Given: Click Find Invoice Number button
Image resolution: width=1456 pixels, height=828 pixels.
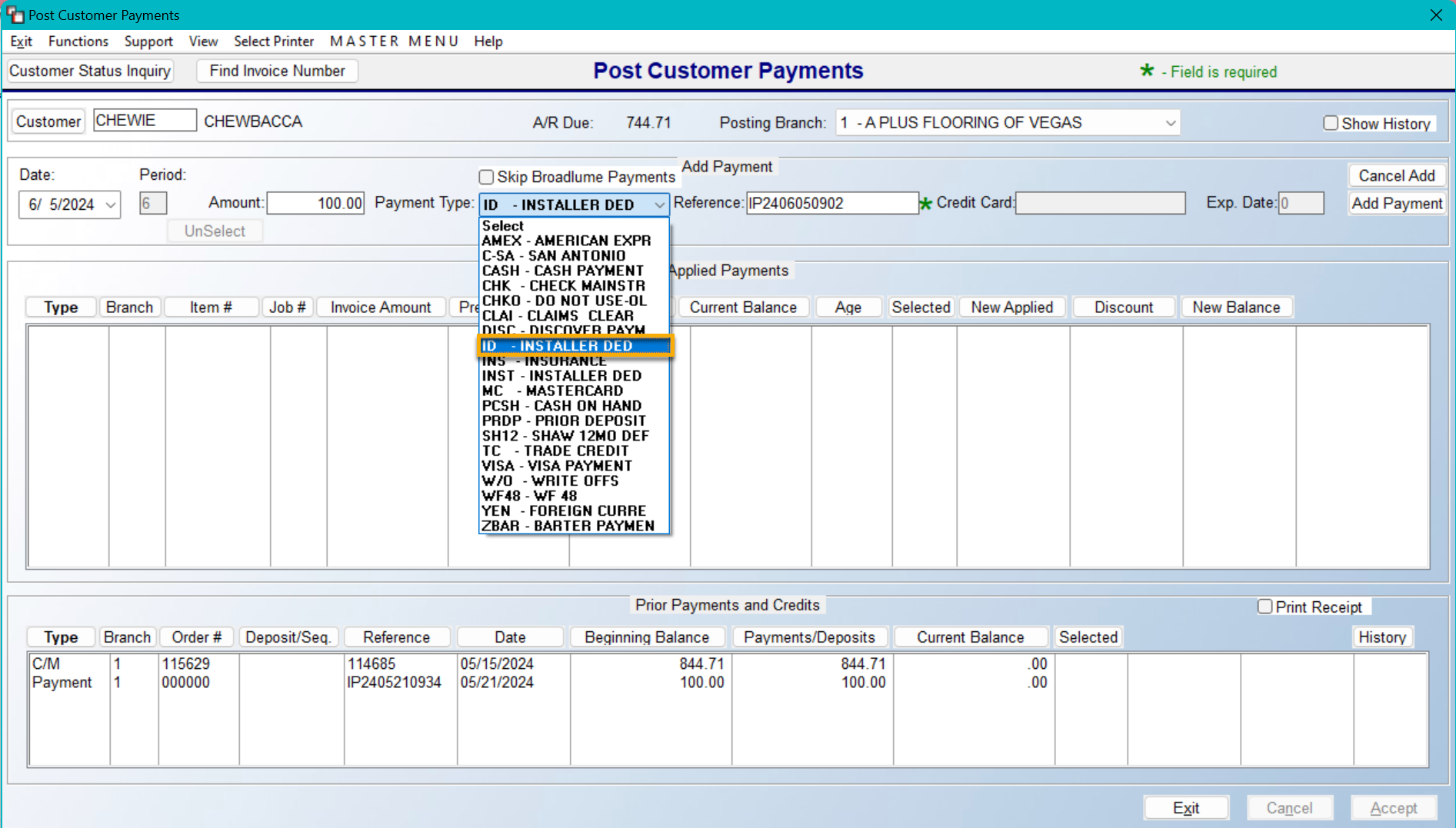Looking at the screenshot, I should 277,71.
